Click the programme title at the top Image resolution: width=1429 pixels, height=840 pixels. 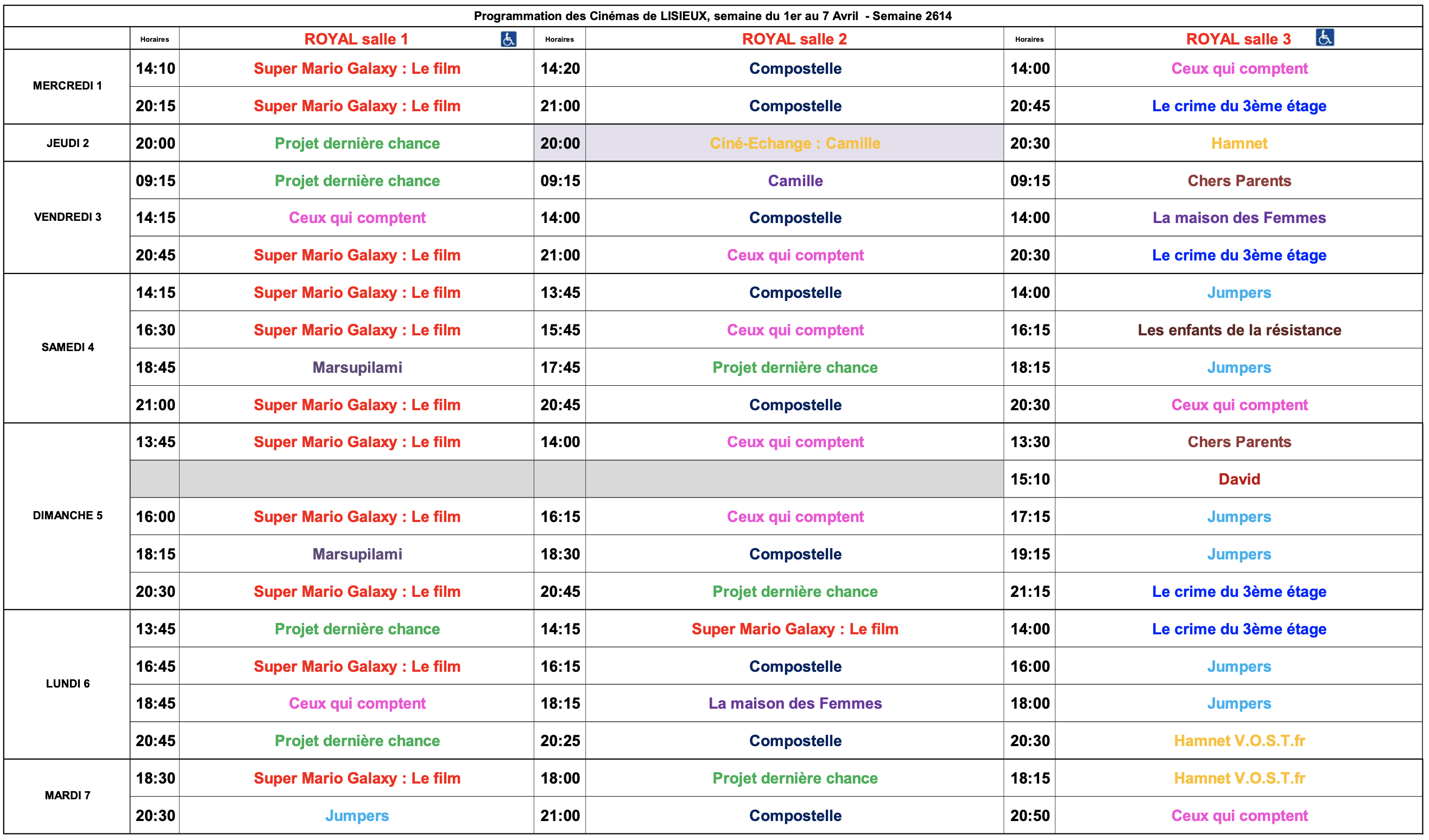tap(712, 16)
